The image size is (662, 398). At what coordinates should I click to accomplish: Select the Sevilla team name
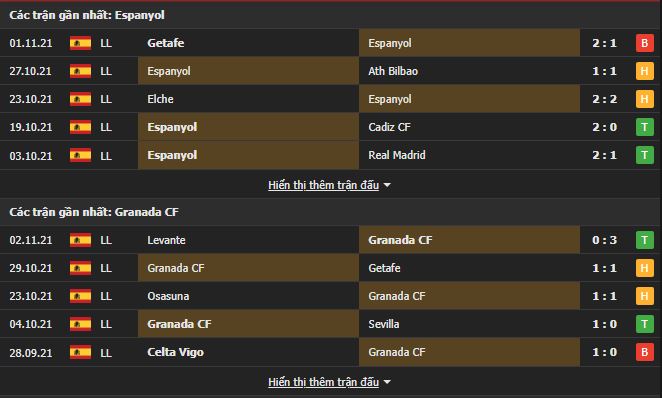click(383, 324)
